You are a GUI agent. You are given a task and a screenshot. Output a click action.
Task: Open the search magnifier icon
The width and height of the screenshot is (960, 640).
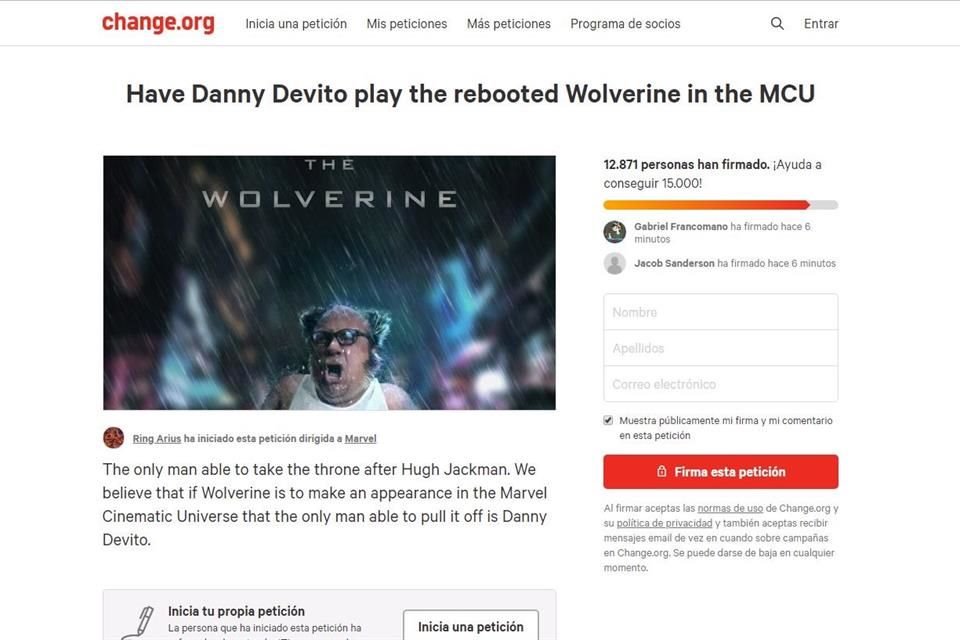pos(777,23)
